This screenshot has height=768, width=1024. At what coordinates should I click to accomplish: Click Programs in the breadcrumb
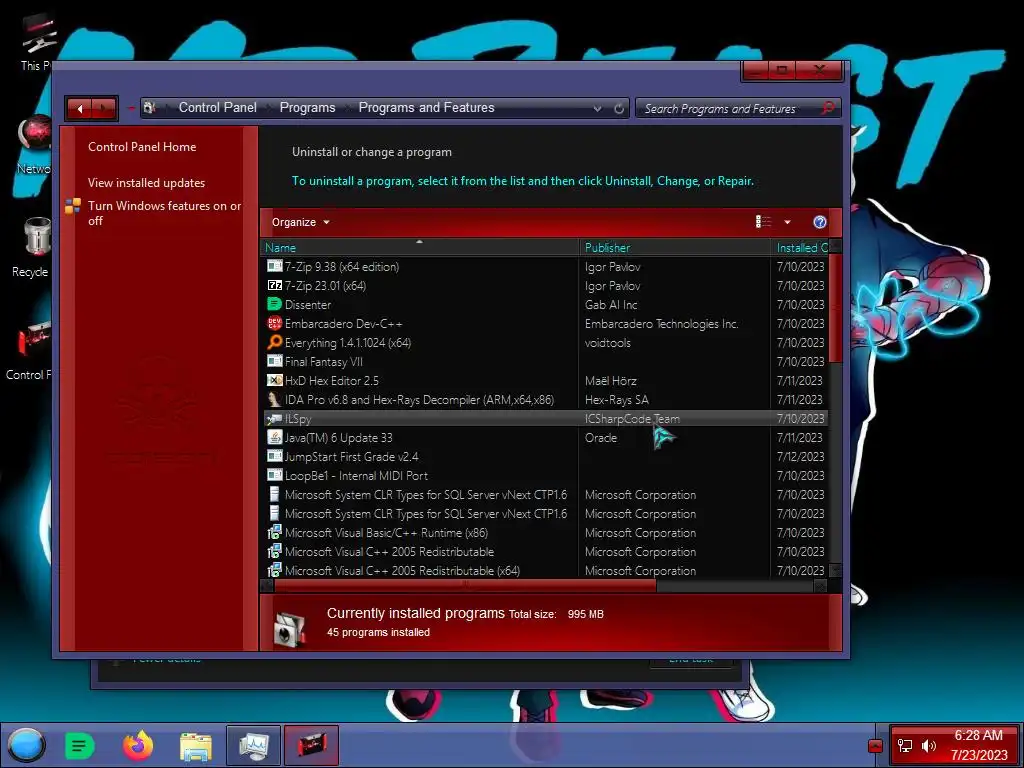point(308,108)
